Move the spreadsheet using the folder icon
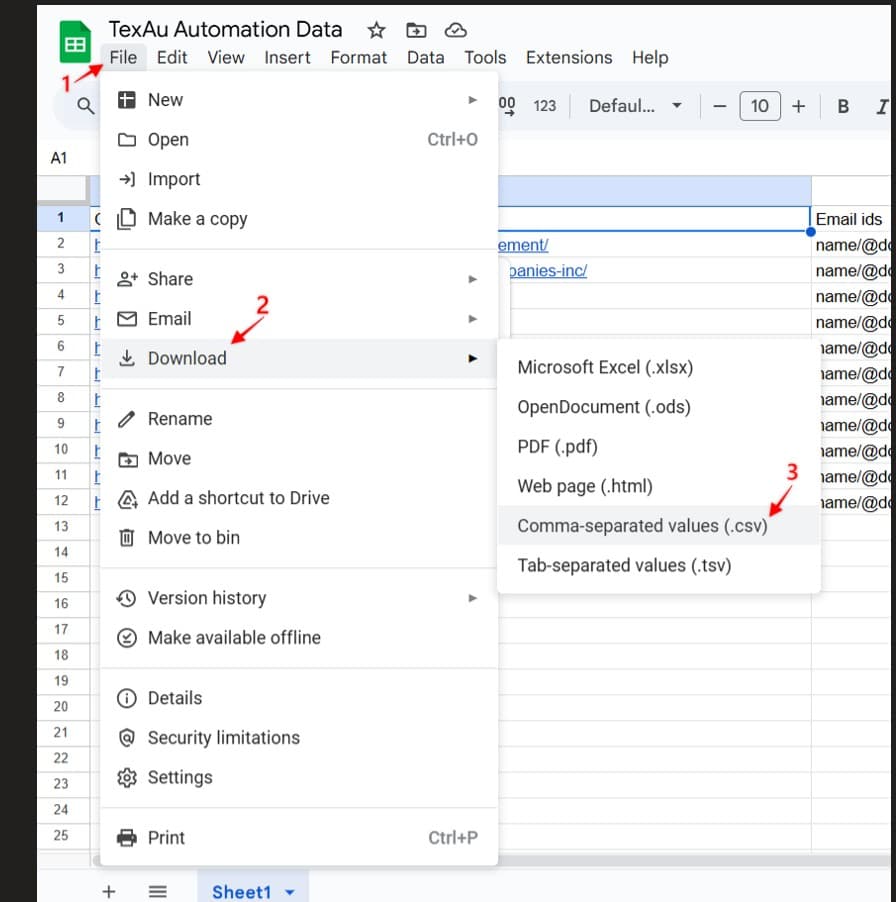Screen dimensions: 896x902 [x=416, y=29]
